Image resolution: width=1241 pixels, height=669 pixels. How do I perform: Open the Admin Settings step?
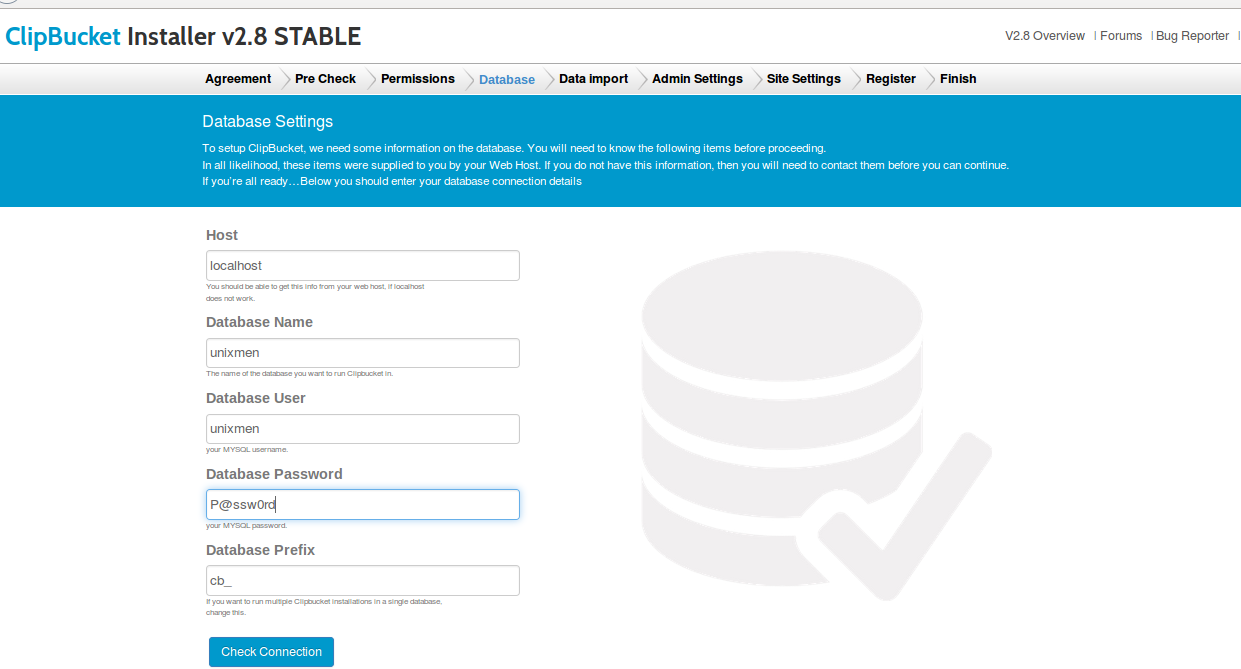tap(697, 79)
